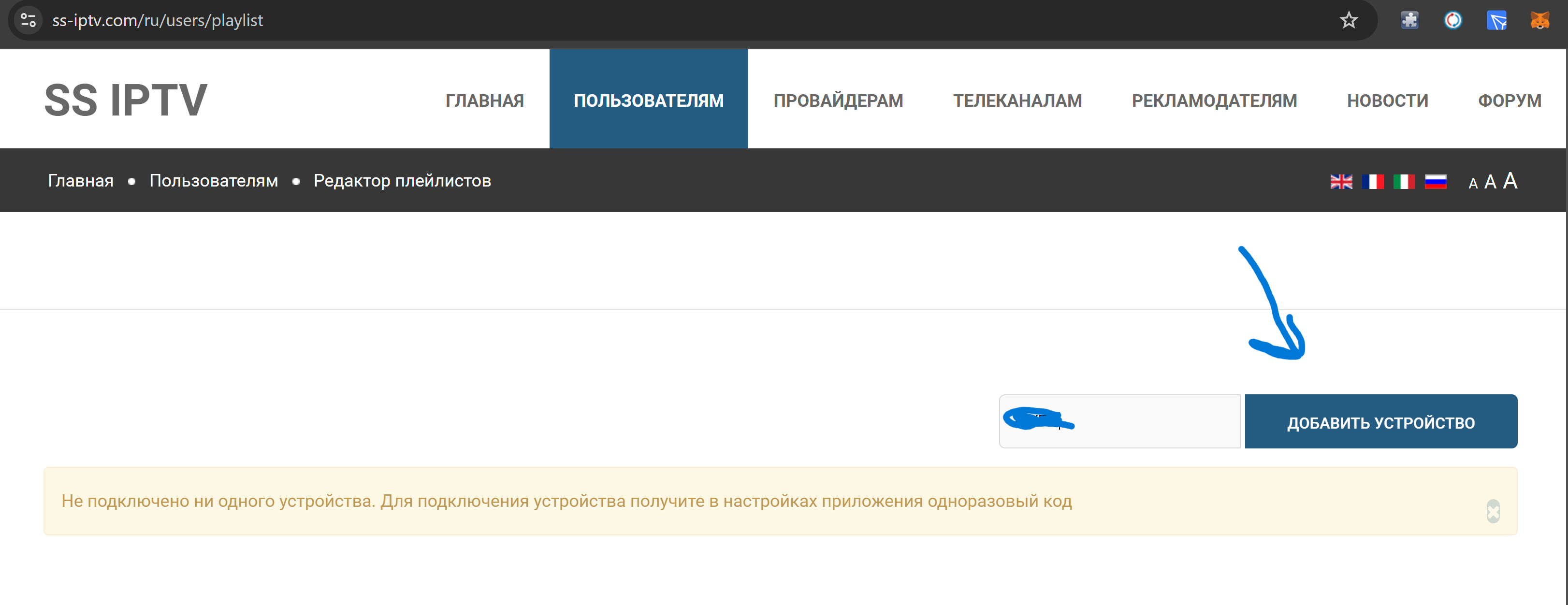Click the Пользователям breadcrumb link
Image resolution: width=1568 pixels, height=605 pixels.
[x=214, y=181]
